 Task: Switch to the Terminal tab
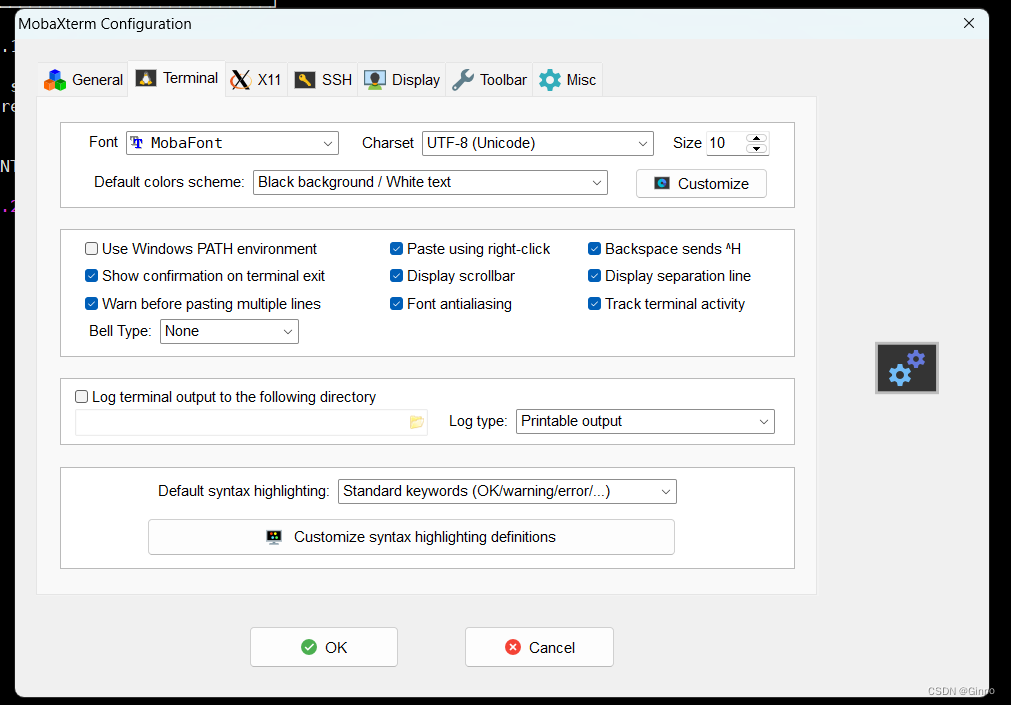click(177, 79)
